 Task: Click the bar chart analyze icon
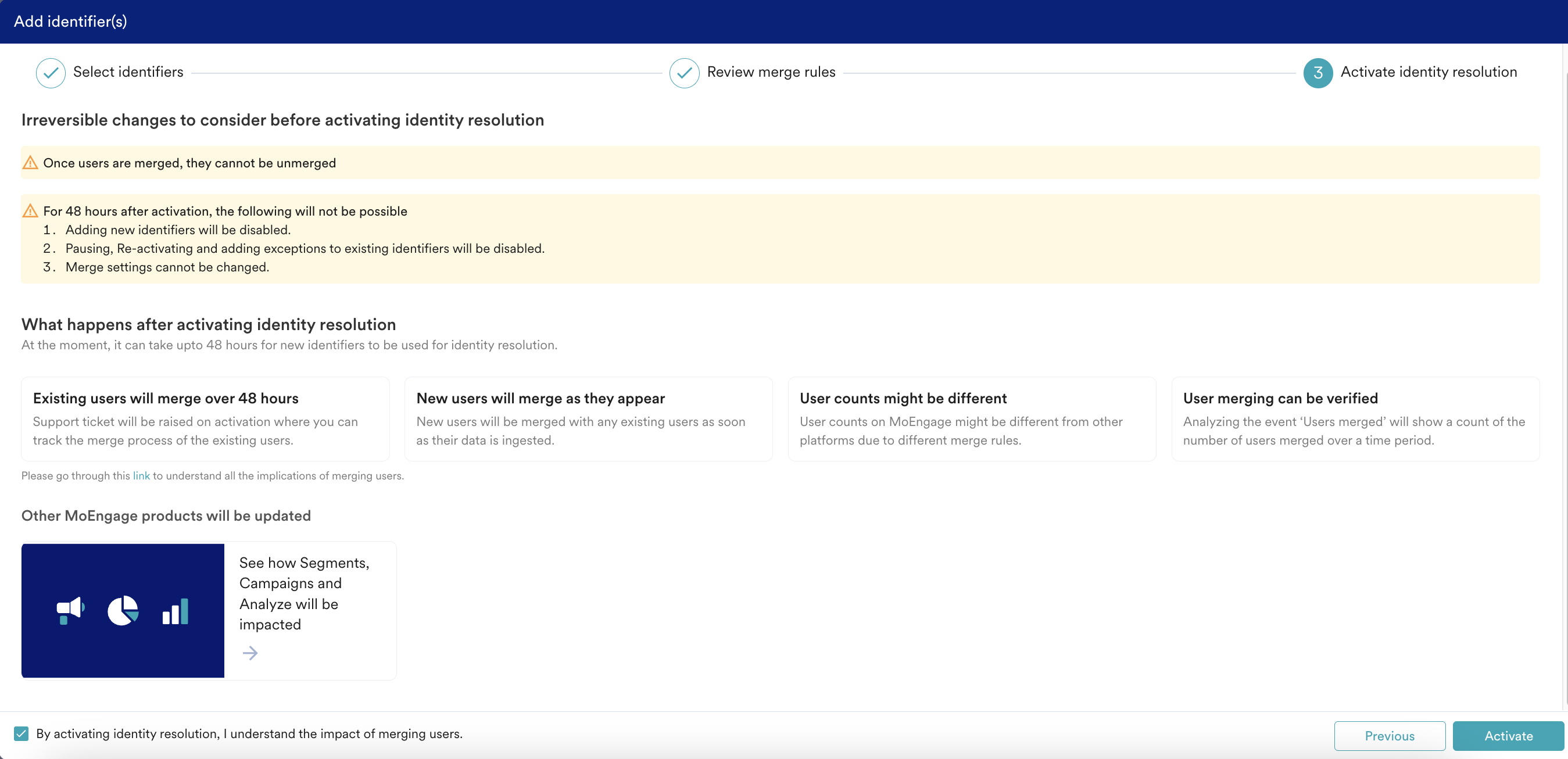point(176,612)
